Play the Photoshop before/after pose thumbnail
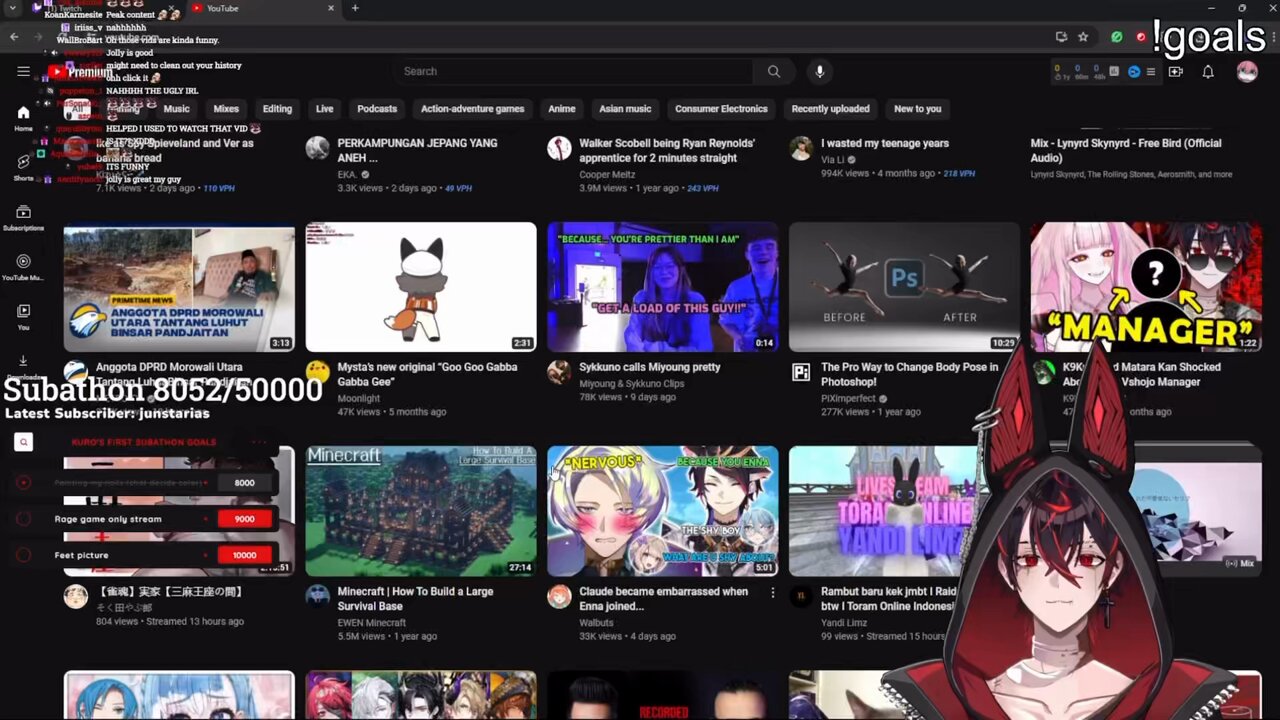The width and height of the screenshot is (1280, 720). click(904, 287)
